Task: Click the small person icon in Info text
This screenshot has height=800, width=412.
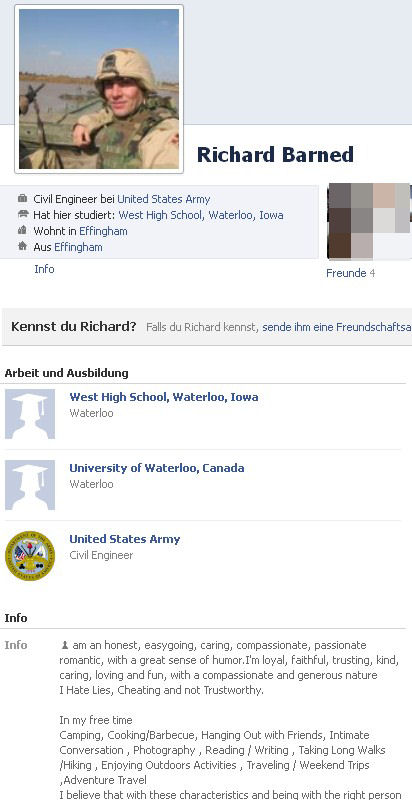Action: (x=65, y=645)
